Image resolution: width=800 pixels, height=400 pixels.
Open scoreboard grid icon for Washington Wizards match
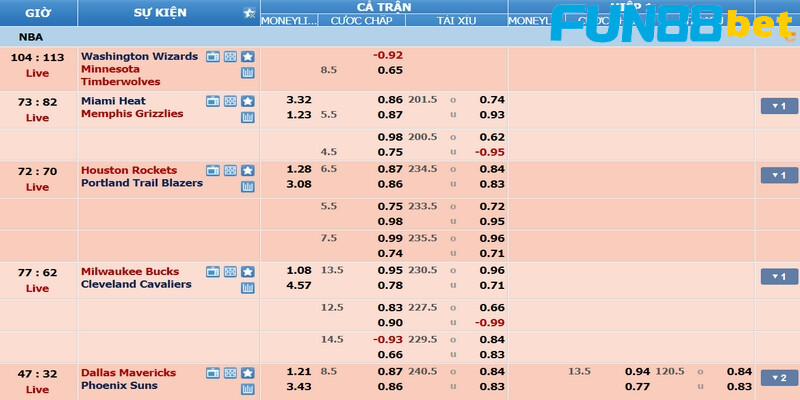tap(230, 57)
